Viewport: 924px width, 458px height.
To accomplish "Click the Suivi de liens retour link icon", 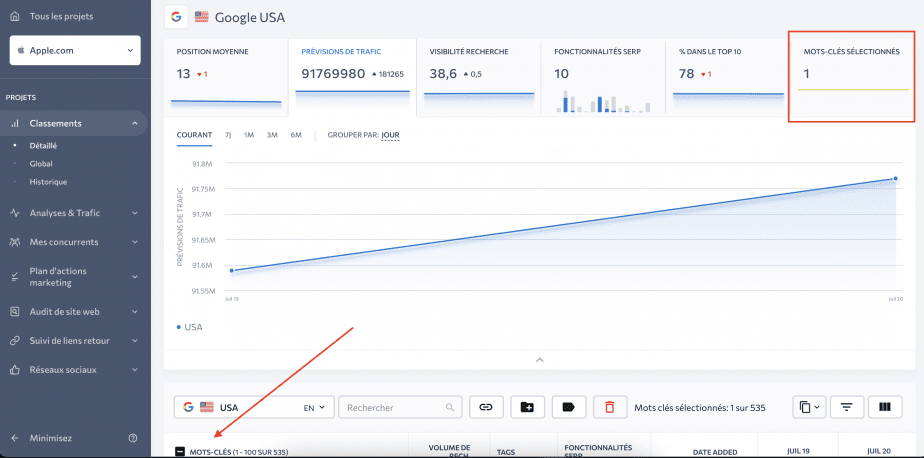I will (x=15, y=341).
